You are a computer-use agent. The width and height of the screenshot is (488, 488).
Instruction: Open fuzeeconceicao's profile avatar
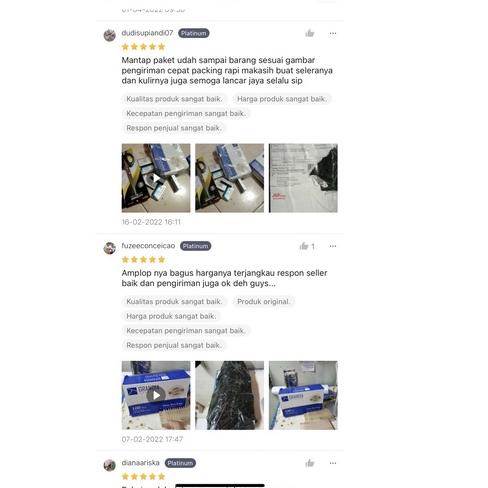click(x=110, y=248)
